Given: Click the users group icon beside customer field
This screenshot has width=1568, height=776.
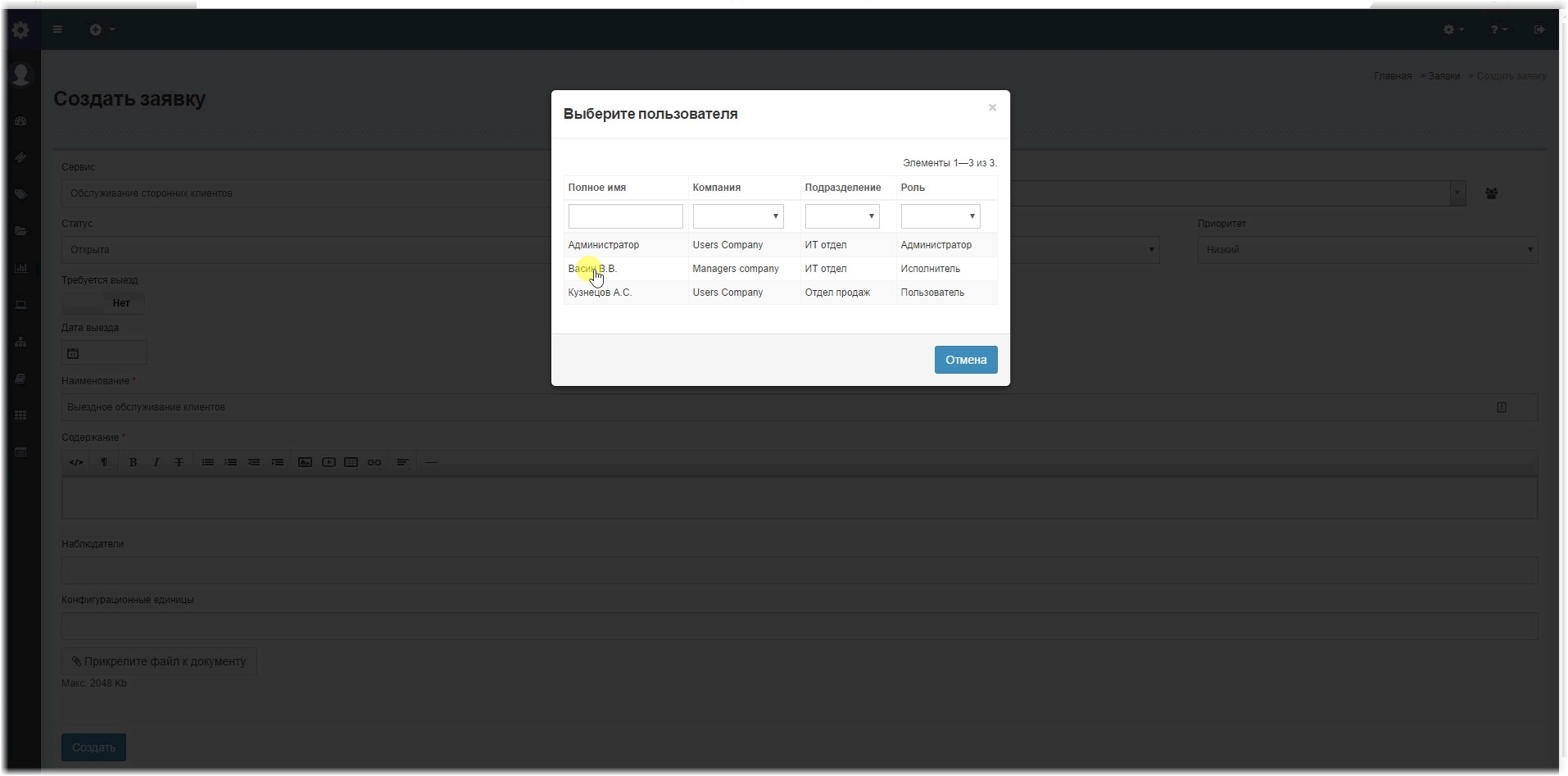Looking at the screenshot, I should click(1491, 193).
